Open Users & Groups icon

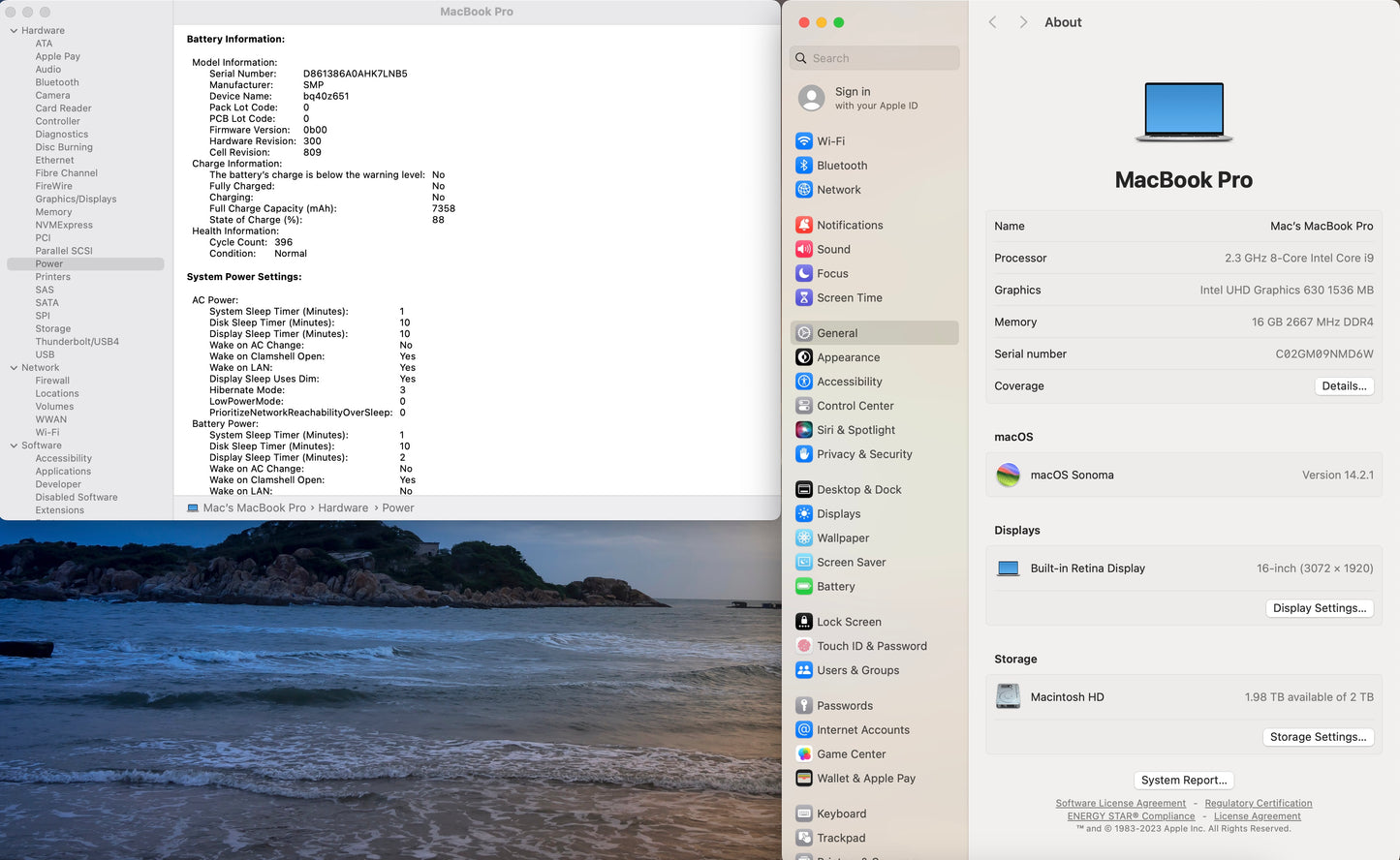click(x=804, y=670)
